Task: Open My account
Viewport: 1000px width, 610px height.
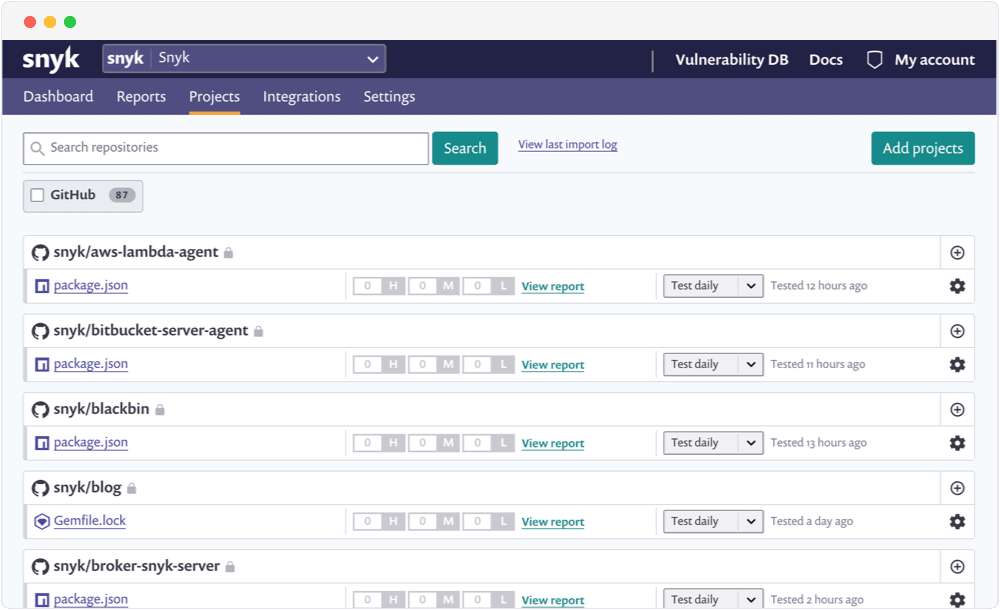Action: pyautogui.click(x=934, y=60)
